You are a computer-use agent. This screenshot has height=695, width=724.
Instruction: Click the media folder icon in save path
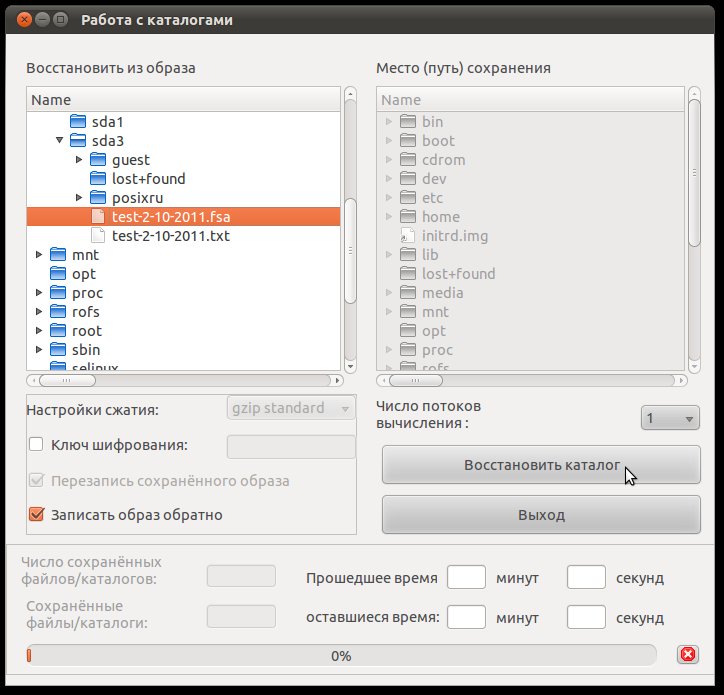coord(408,293)
